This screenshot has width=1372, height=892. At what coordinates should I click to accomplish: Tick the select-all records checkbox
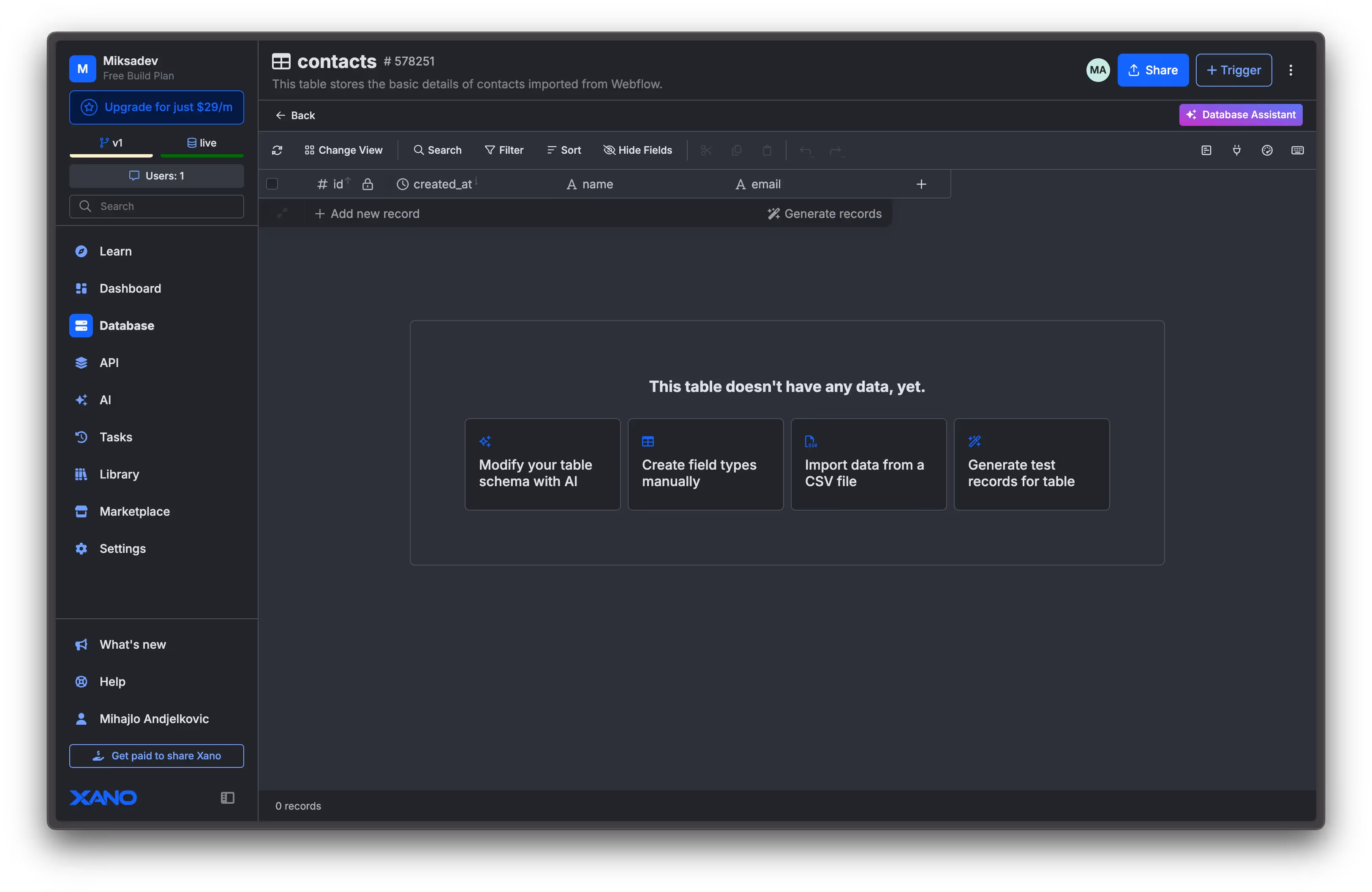pyautogui.click(x=272, y=185)
